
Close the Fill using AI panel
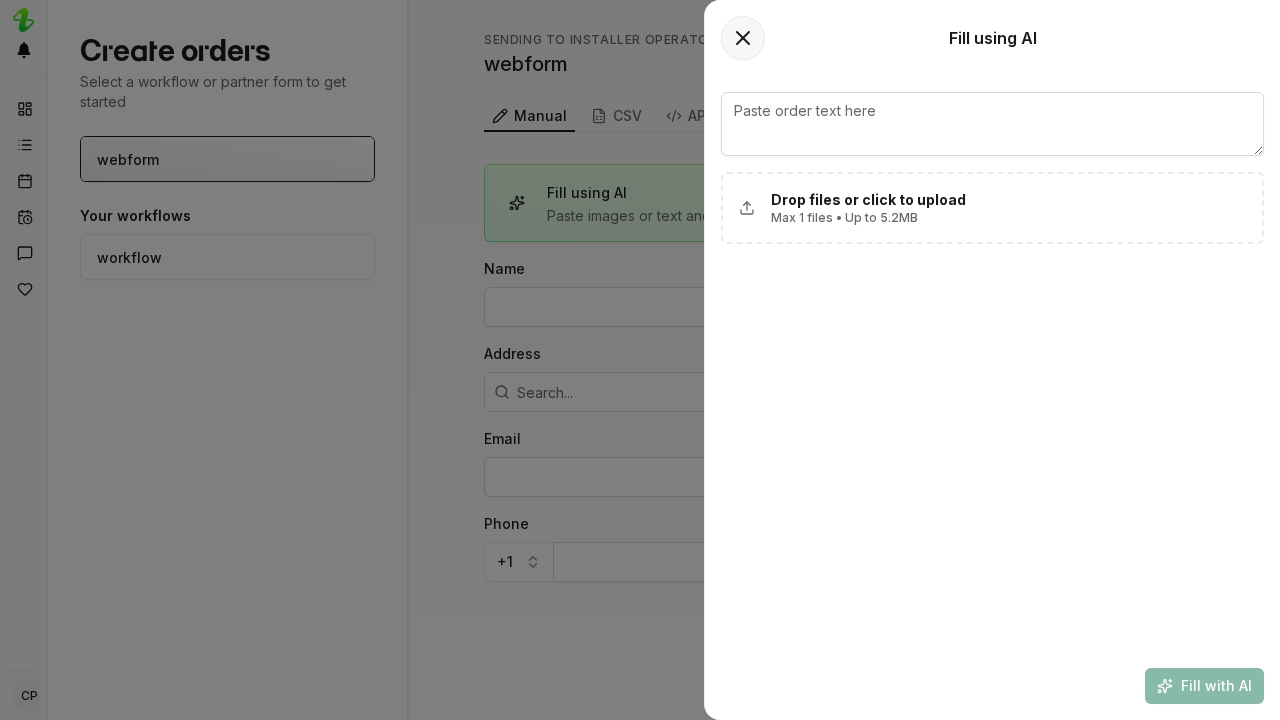(x=743, y=38)
